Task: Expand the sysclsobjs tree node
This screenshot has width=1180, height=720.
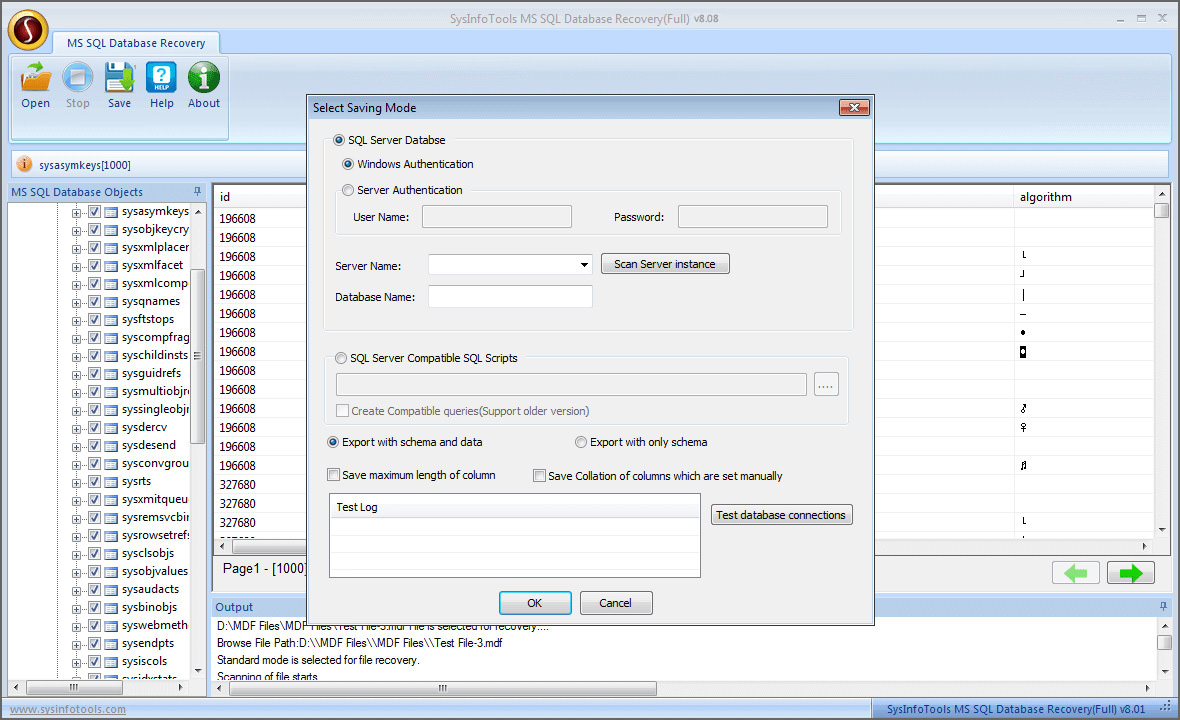Action: tap(78, 553)
